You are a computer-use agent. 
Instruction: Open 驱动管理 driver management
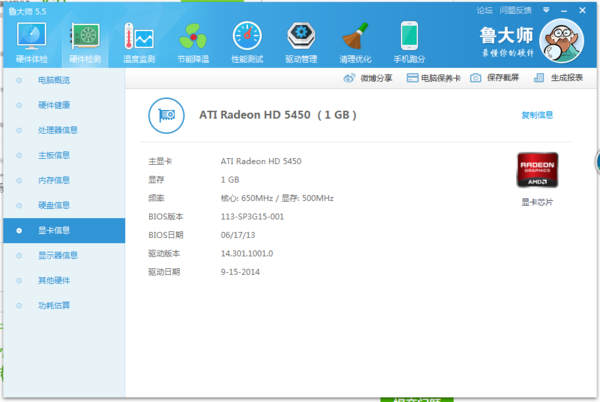coord(301,42)
